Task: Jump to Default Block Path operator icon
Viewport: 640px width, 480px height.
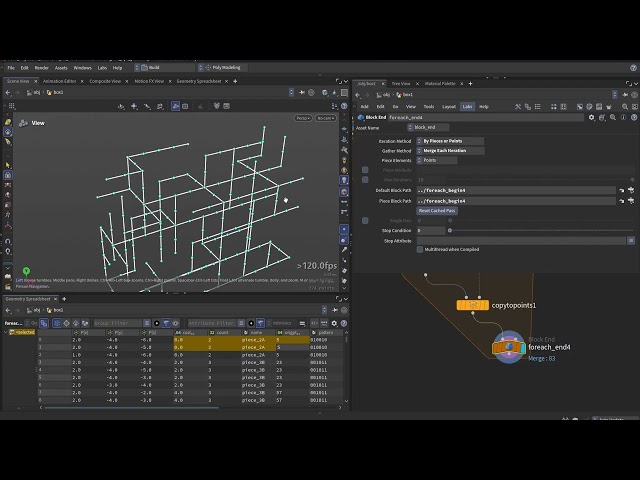Action: [x=622, y=190]
